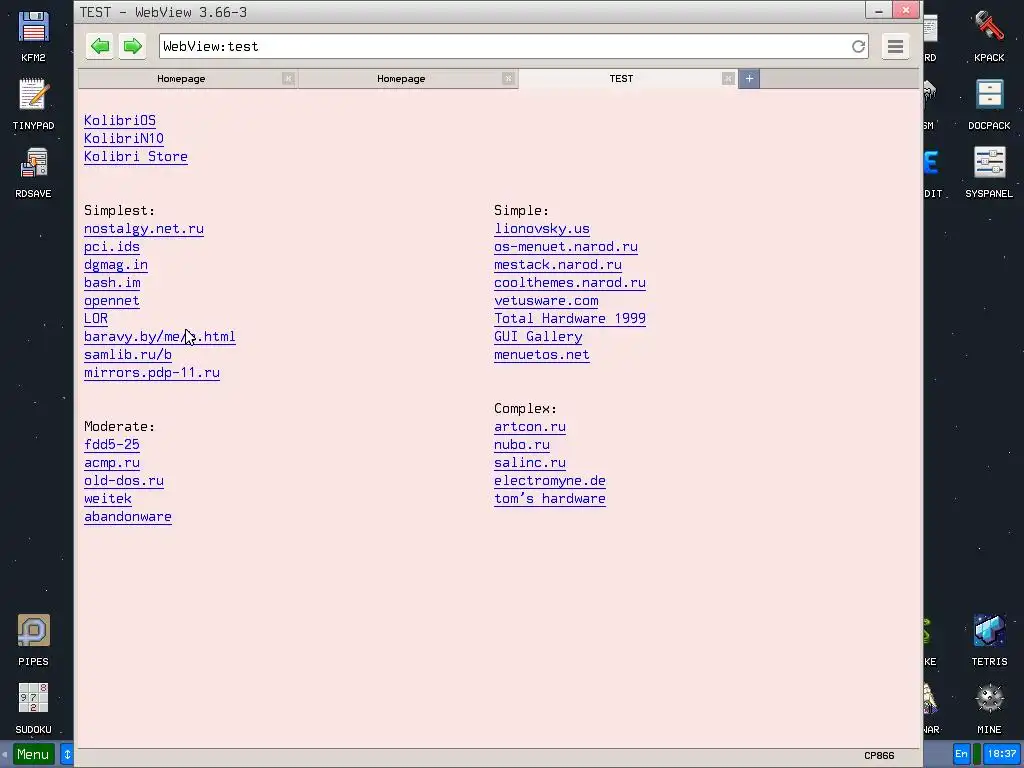Launch the TETRIS game icon
The width and height of the screenshot is (1024, 768).
[x=989, y=640]
